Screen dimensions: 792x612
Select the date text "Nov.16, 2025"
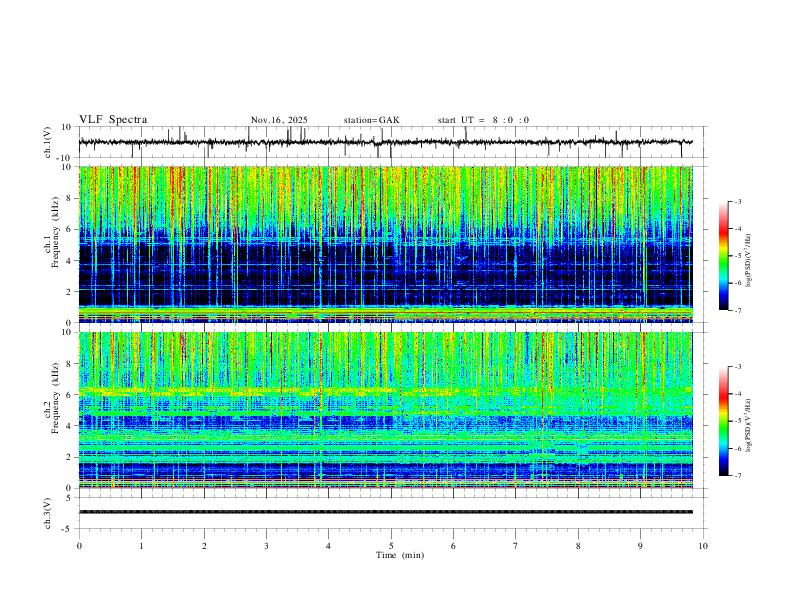[279, 120]
